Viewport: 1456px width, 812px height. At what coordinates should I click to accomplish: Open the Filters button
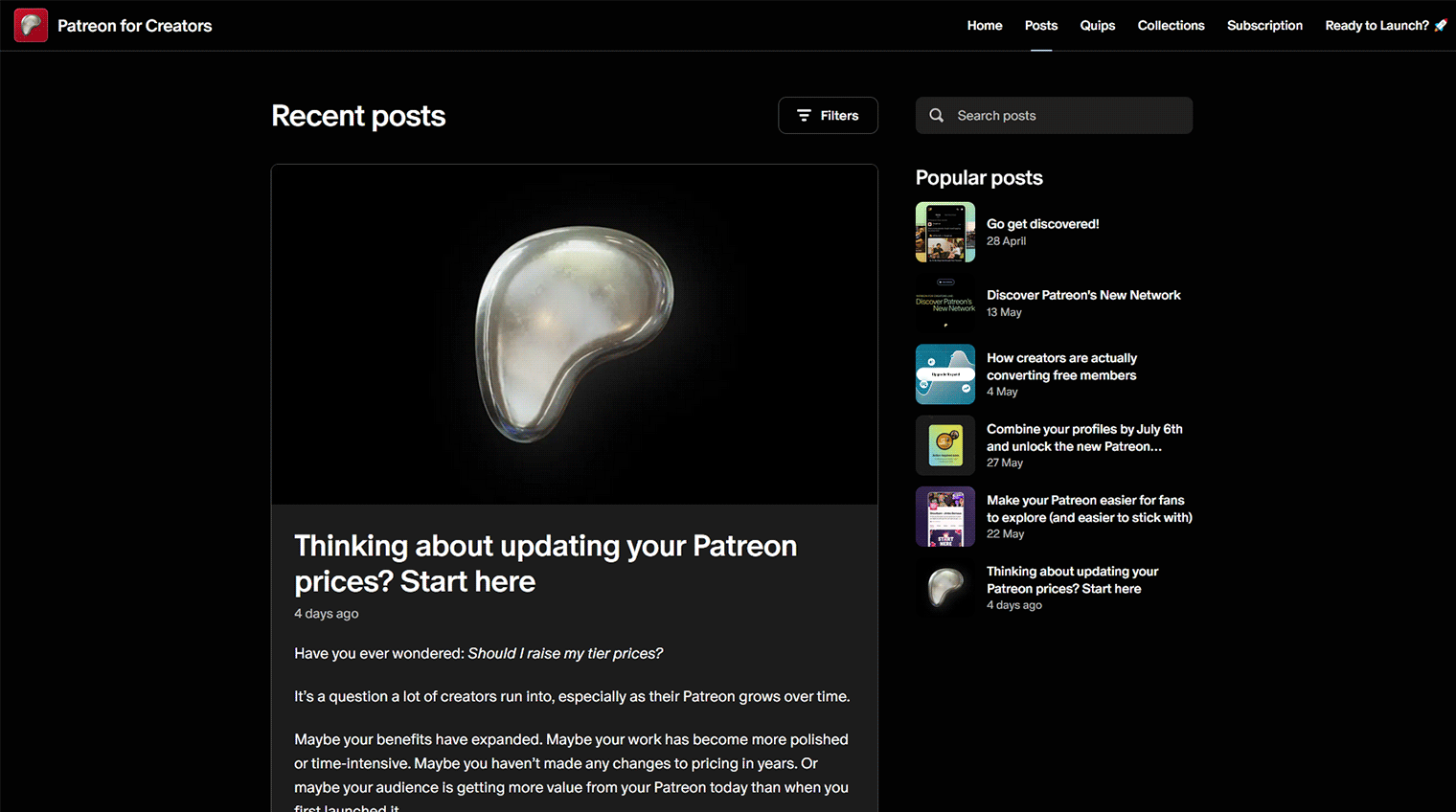click(x=828, y=116)
